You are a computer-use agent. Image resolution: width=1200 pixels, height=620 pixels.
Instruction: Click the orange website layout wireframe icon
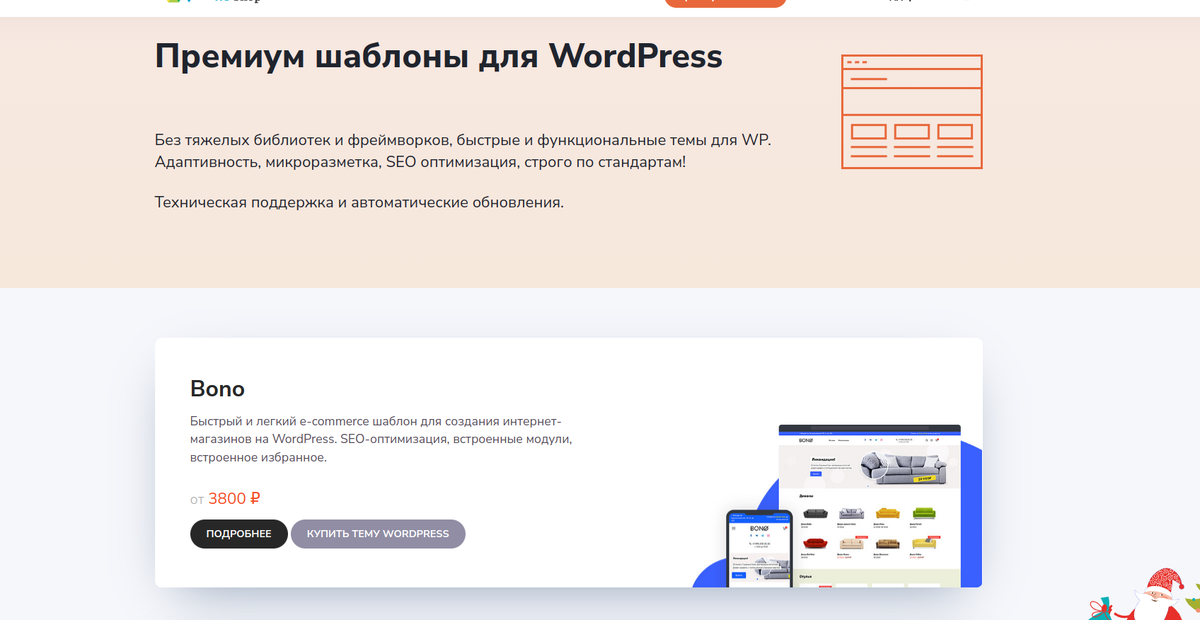[912, 111]
